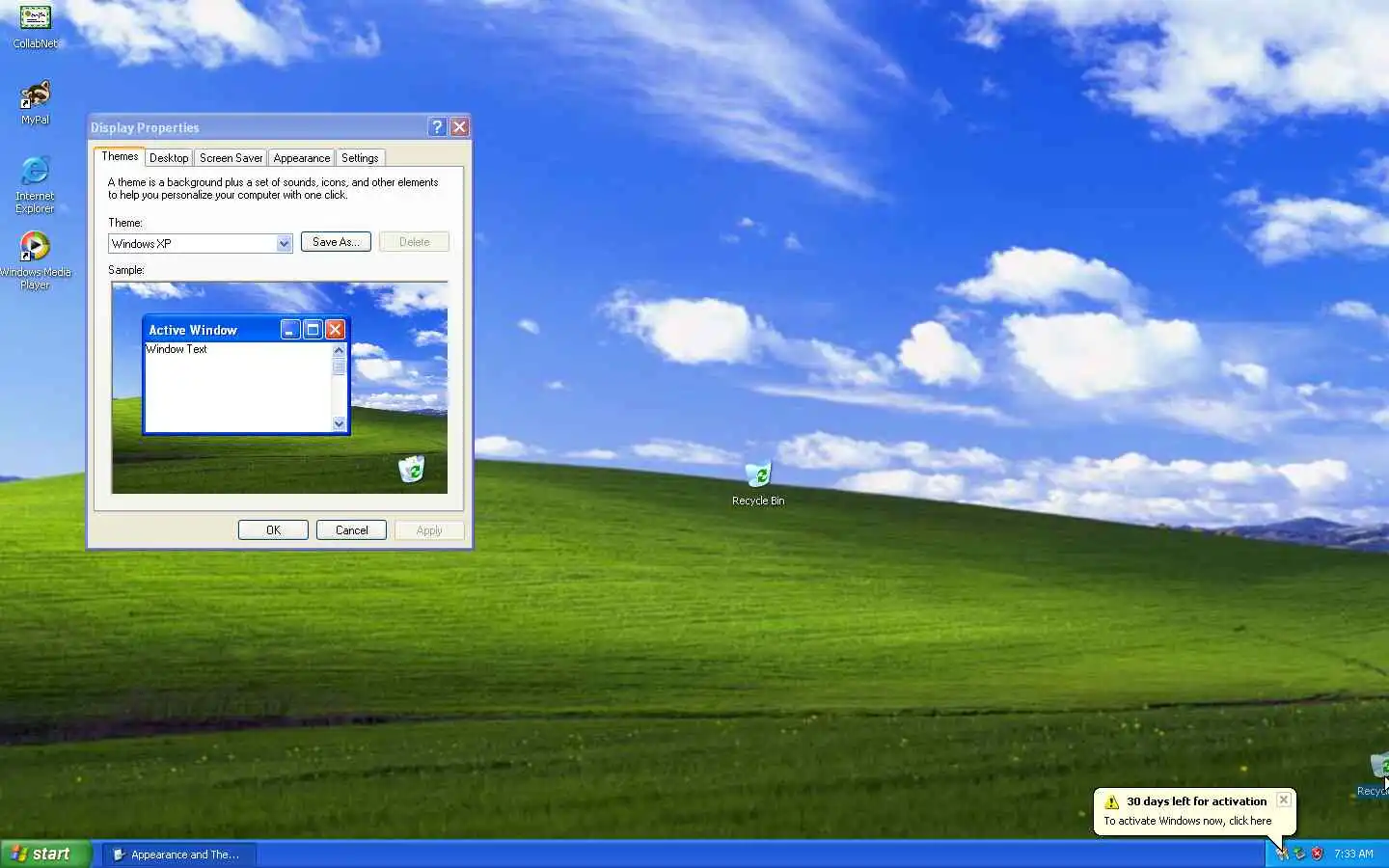Click Cancel in Display Properties
This screenshot has height=868, width=1389.
pyautogui.click(x=351, y=530)
